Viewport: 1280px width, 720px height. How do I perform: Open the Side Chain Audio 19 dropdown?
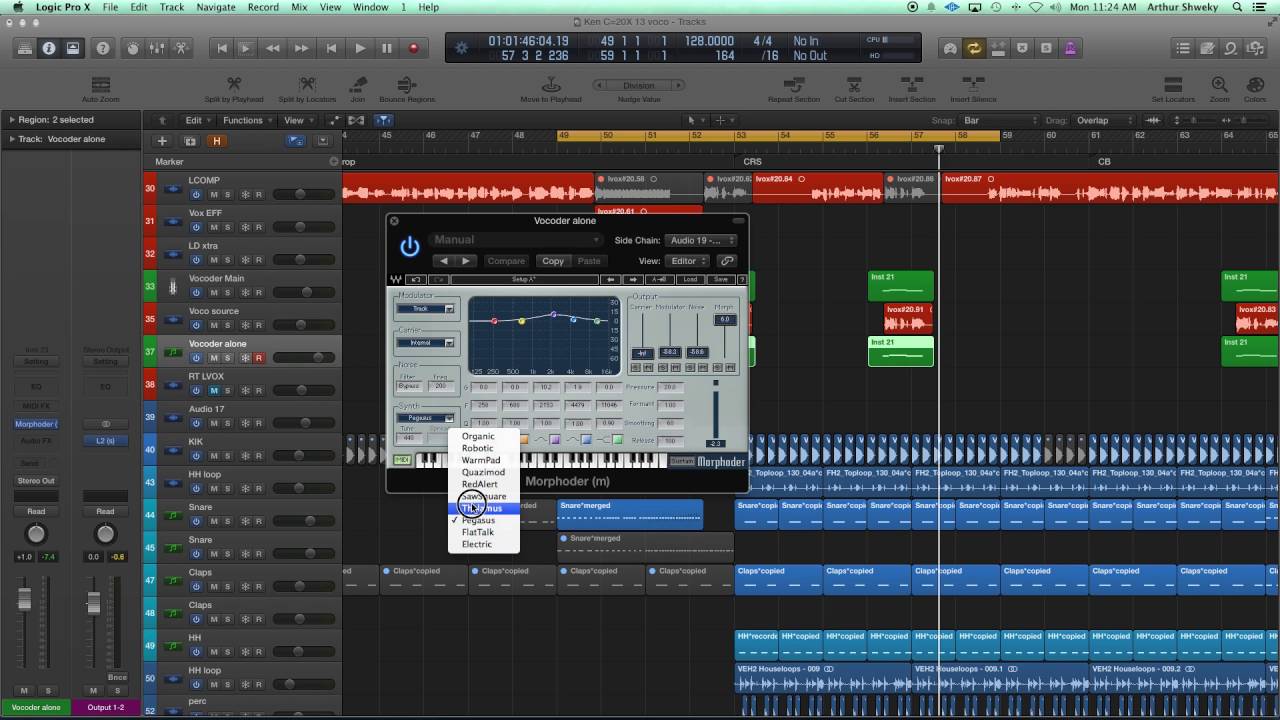point(702,240)
